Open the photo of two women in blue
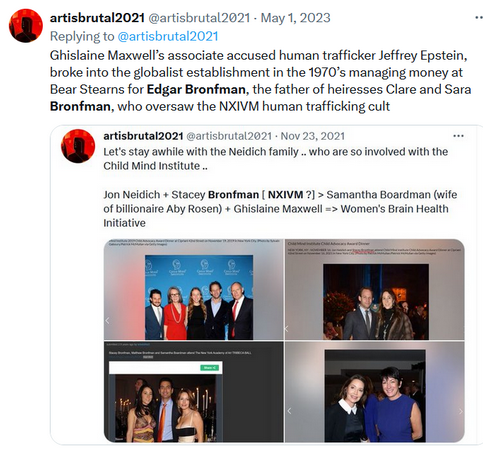The image size is (483, 454). 375,392
